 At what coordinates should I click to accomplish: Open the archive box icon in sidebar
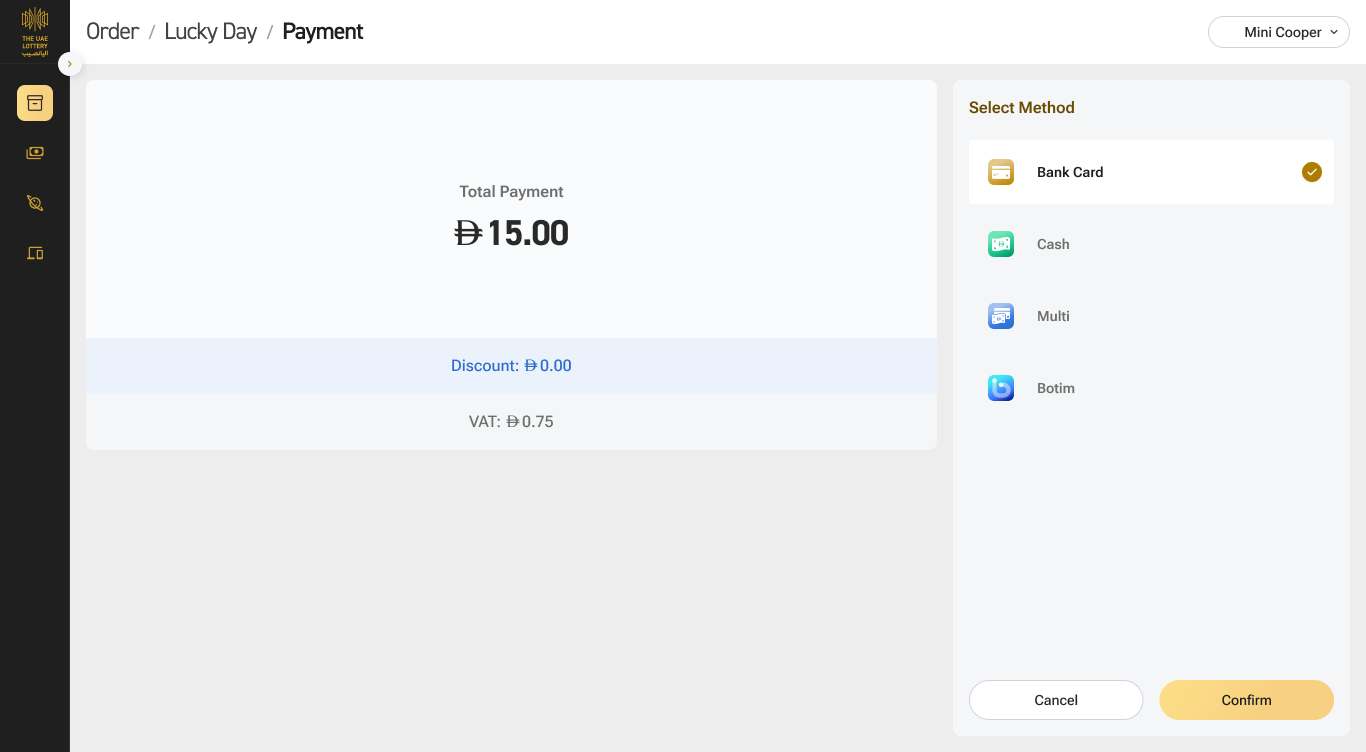pyautogui.click(x=35, y=103)
